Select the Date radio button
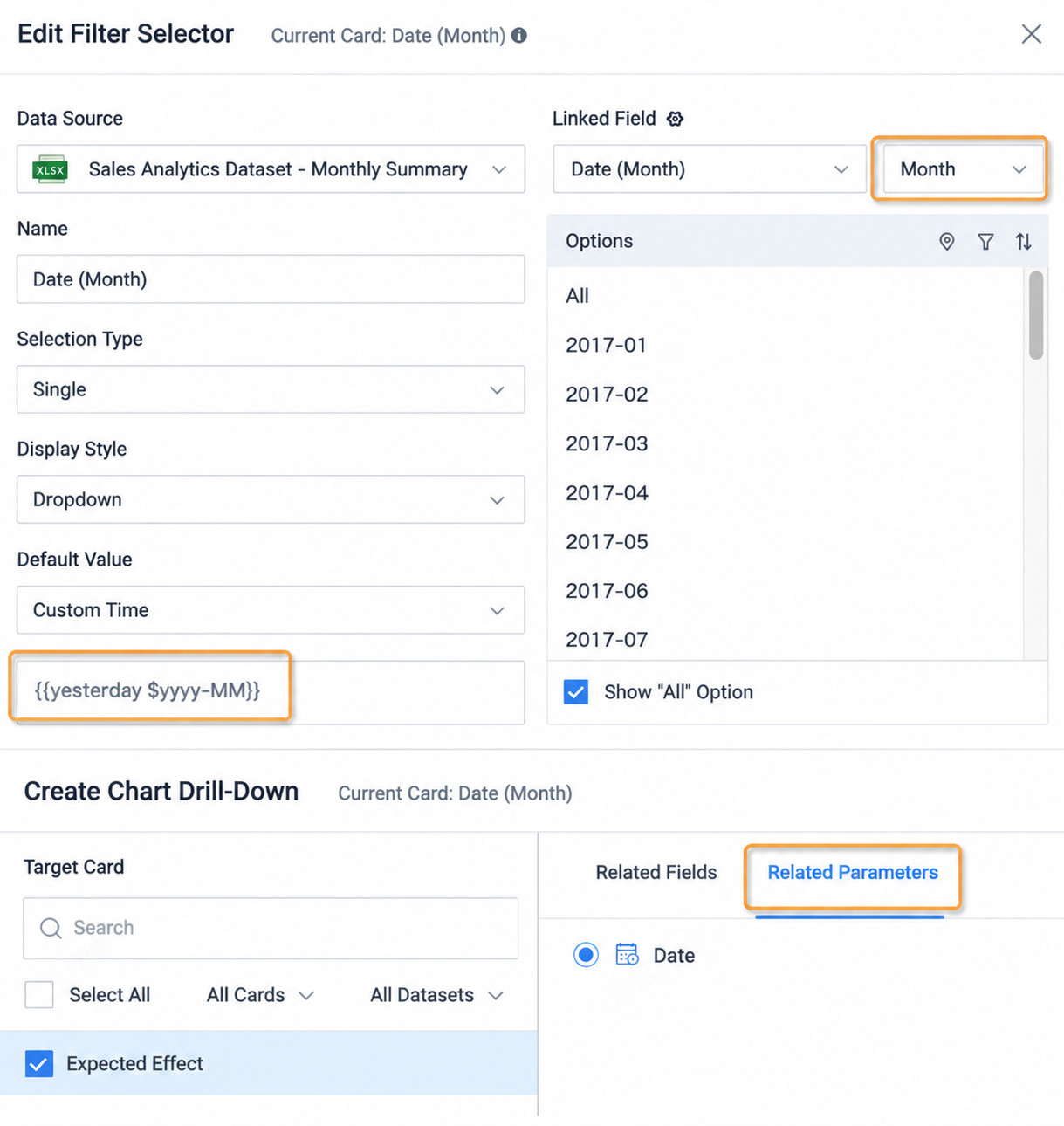This screenshot has height=1126, width=1064. (586, 955)
